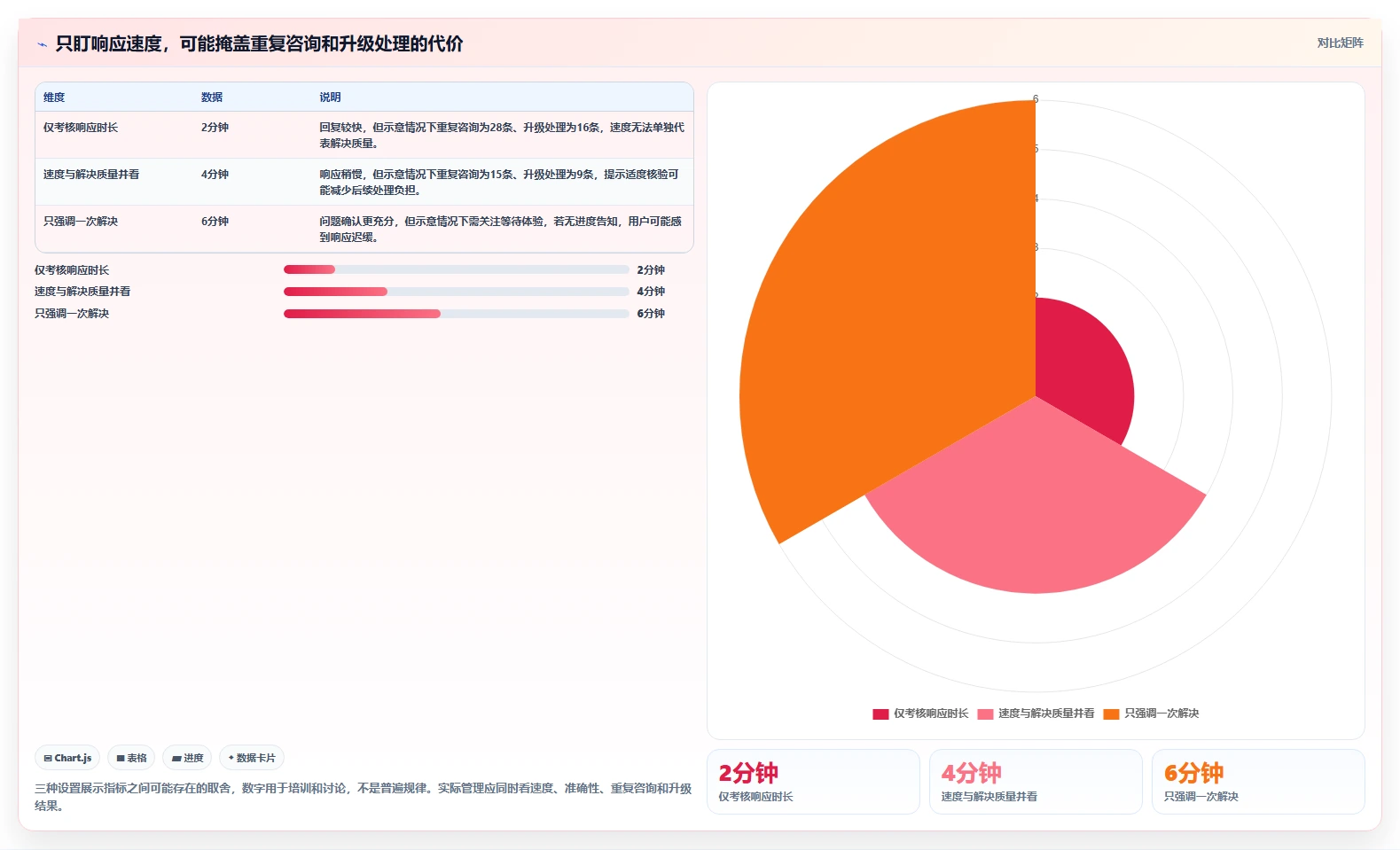Click description starting 回复较快
Image resolution: width=1400 pixels, height=850 pixels.
tap(502, 136)
